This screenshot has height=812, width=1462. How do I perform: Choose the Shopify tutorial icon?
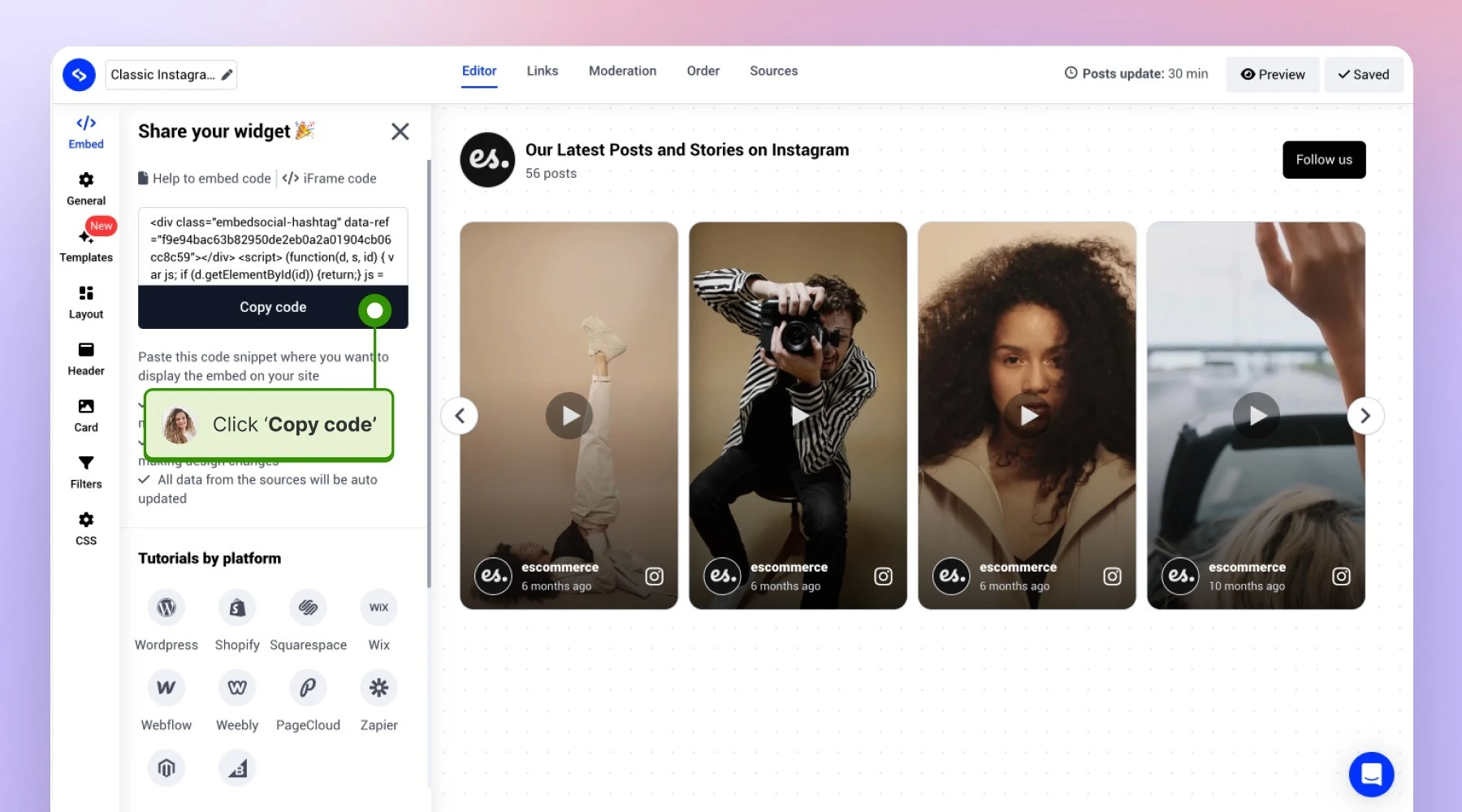(237, 607)
